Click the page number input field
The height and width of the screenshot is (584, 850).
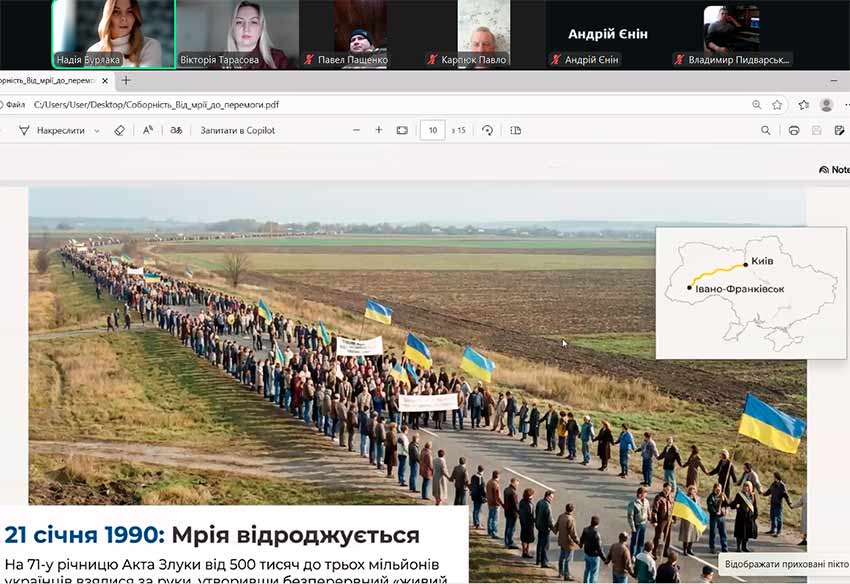point(432,130)
